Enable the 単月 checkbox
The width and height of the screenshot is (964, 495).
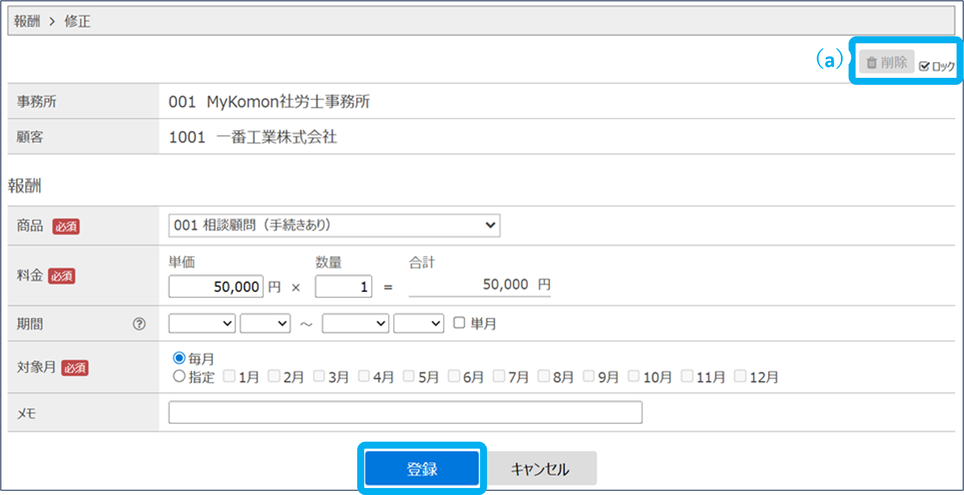(459, 323)
